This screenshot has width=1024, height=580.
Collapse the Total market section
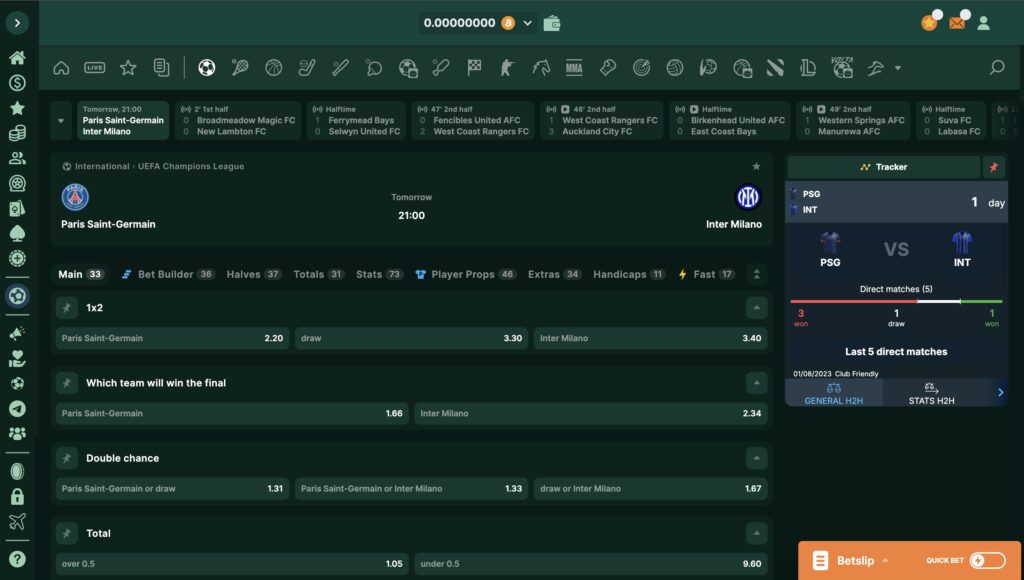click(x=756, y=533)
